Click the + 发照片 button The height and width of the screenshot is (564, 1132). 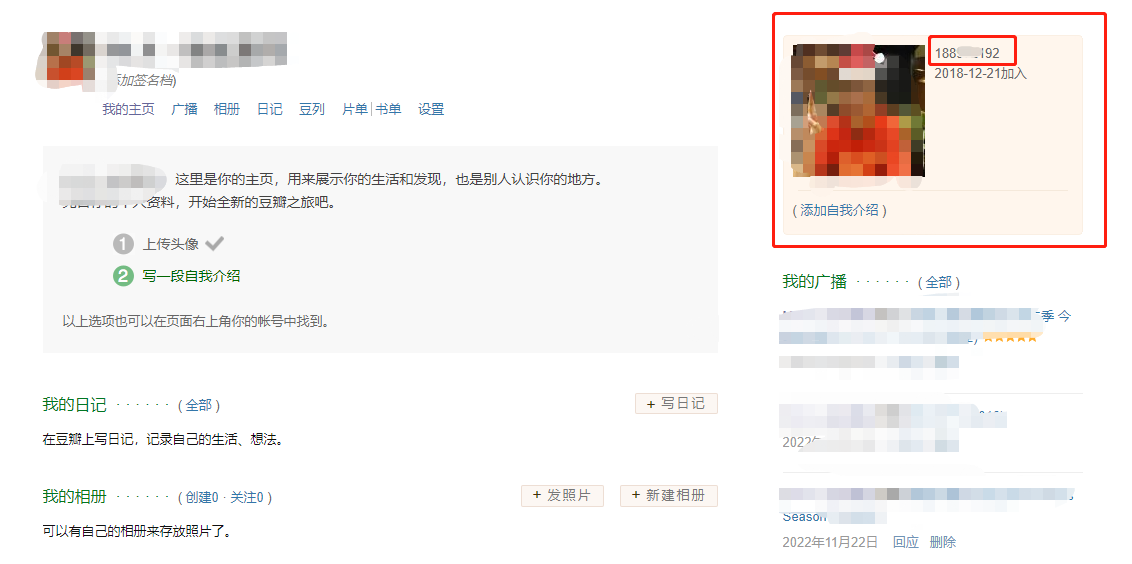[x=562, y=495]
